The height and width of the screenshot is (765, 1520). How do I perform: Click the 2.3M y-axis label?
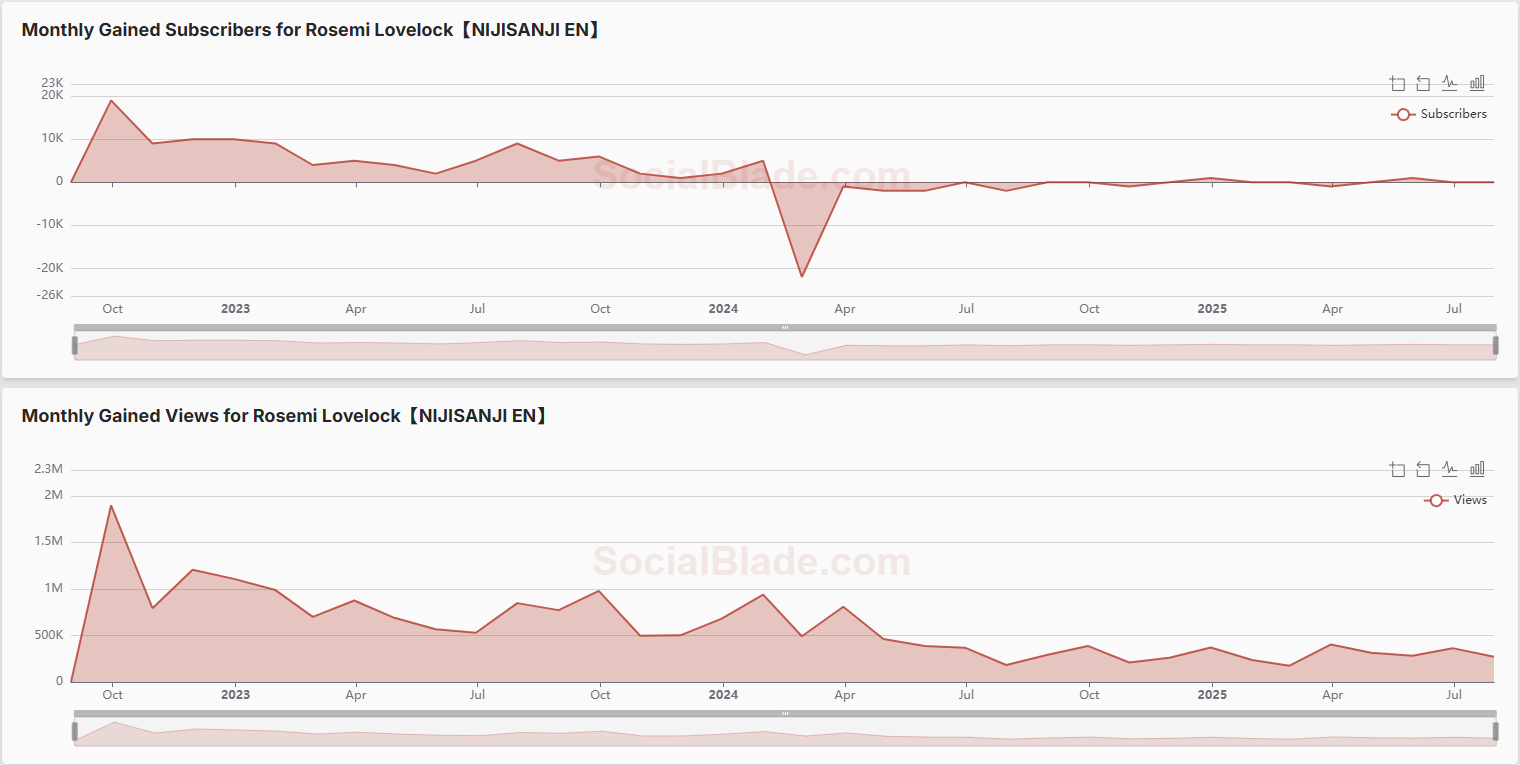(x=48, y=469)
